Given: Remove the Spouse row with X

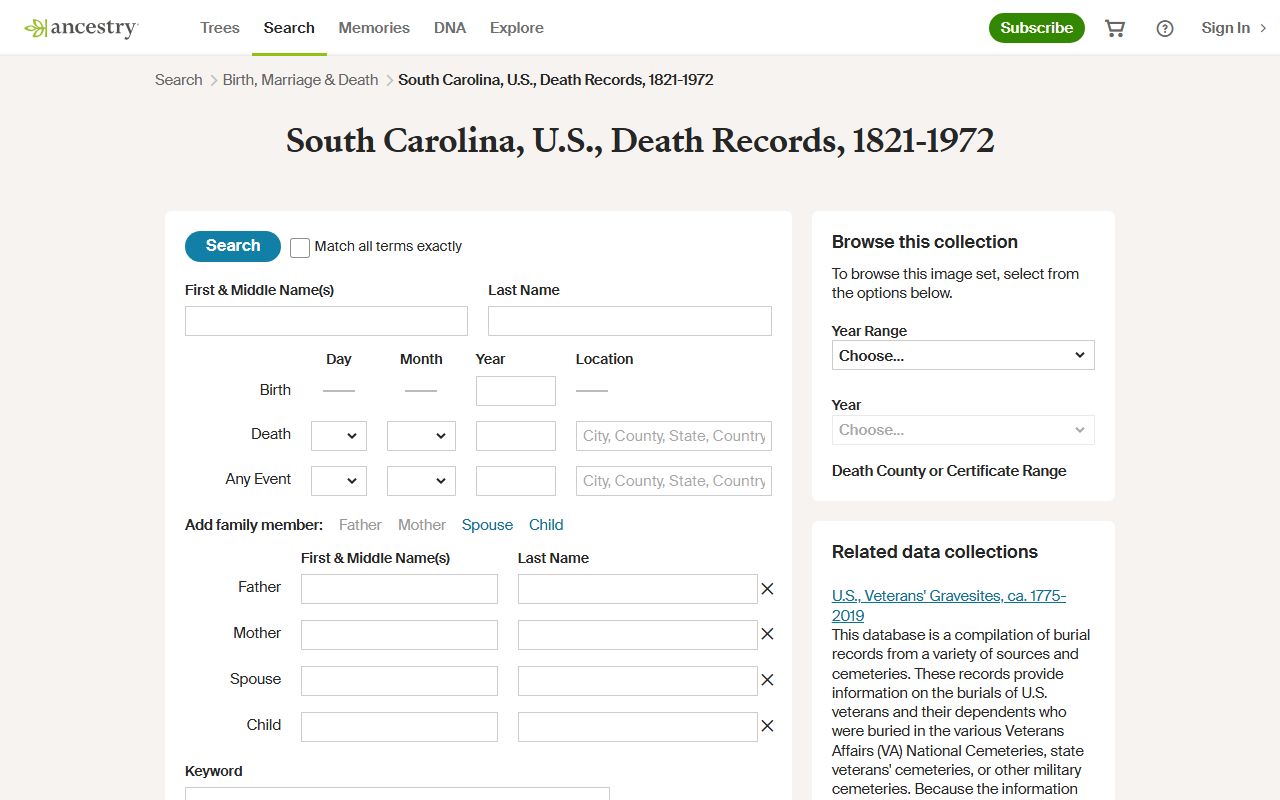Looking at the screenshot, I should click(x=767, y=680).
